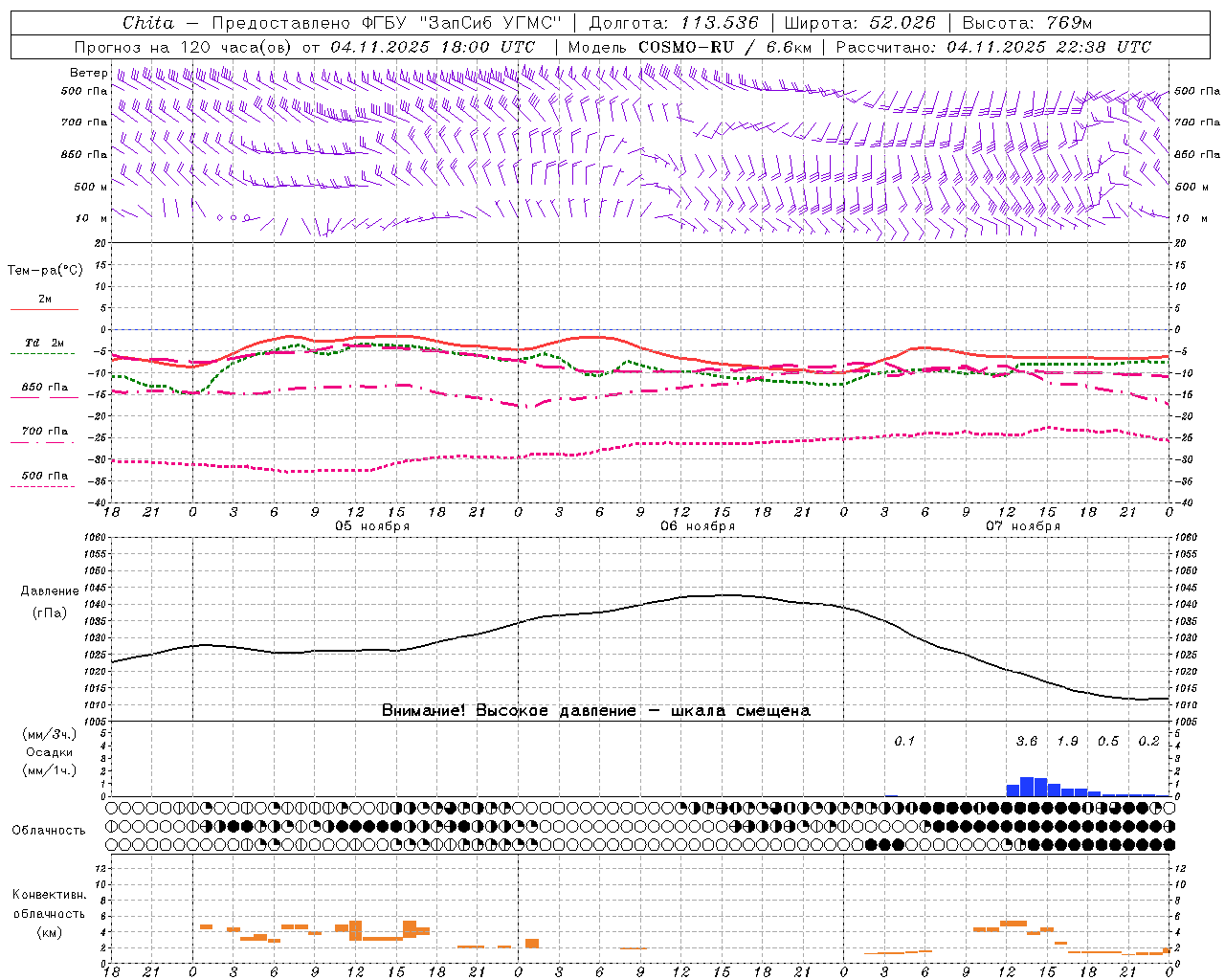Click the '1.9' three-hour precipitation total

pyautogui.click(x=1067, y=742)
